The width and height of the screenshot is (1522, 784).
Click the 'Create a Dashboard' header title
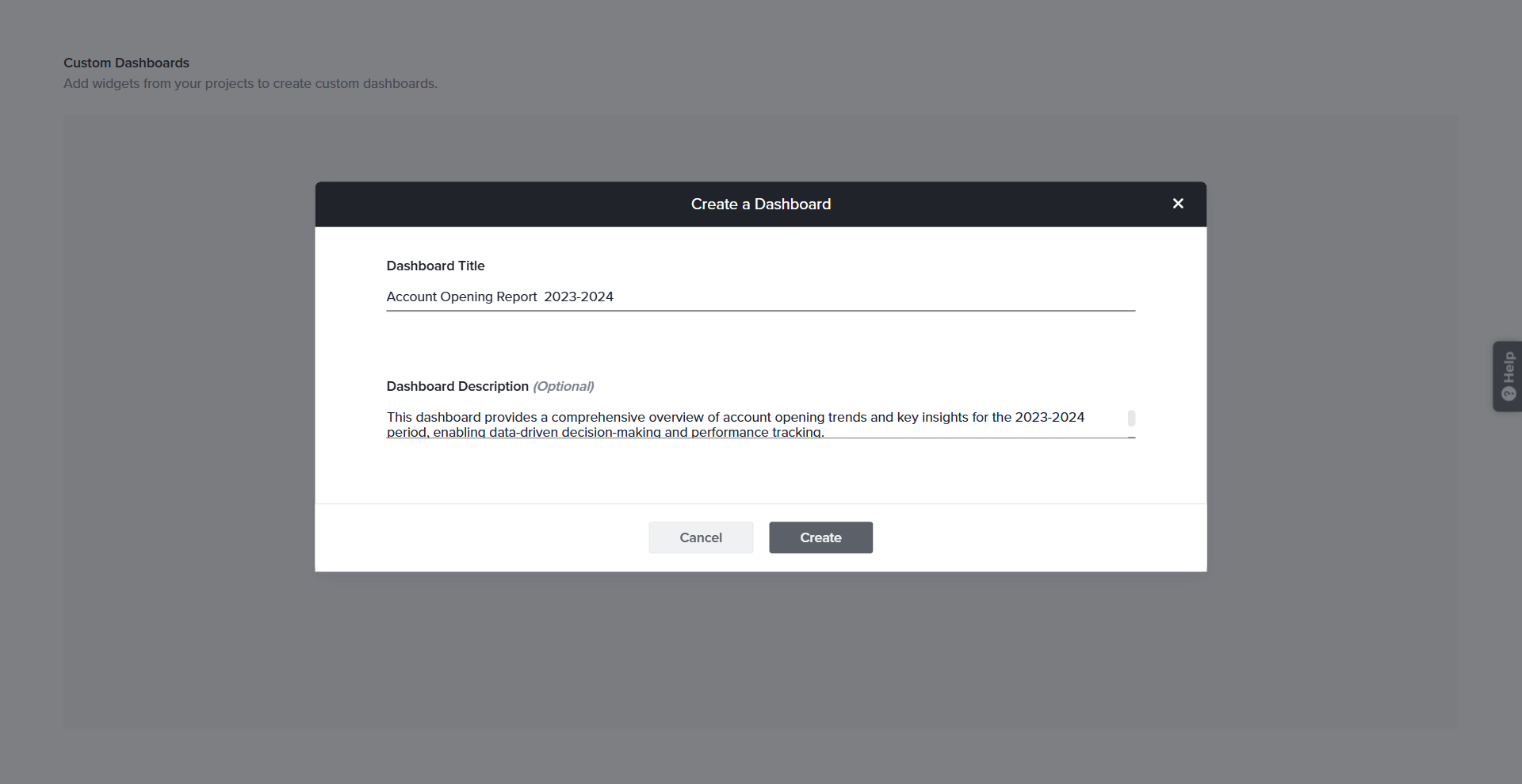click(760, 205)
